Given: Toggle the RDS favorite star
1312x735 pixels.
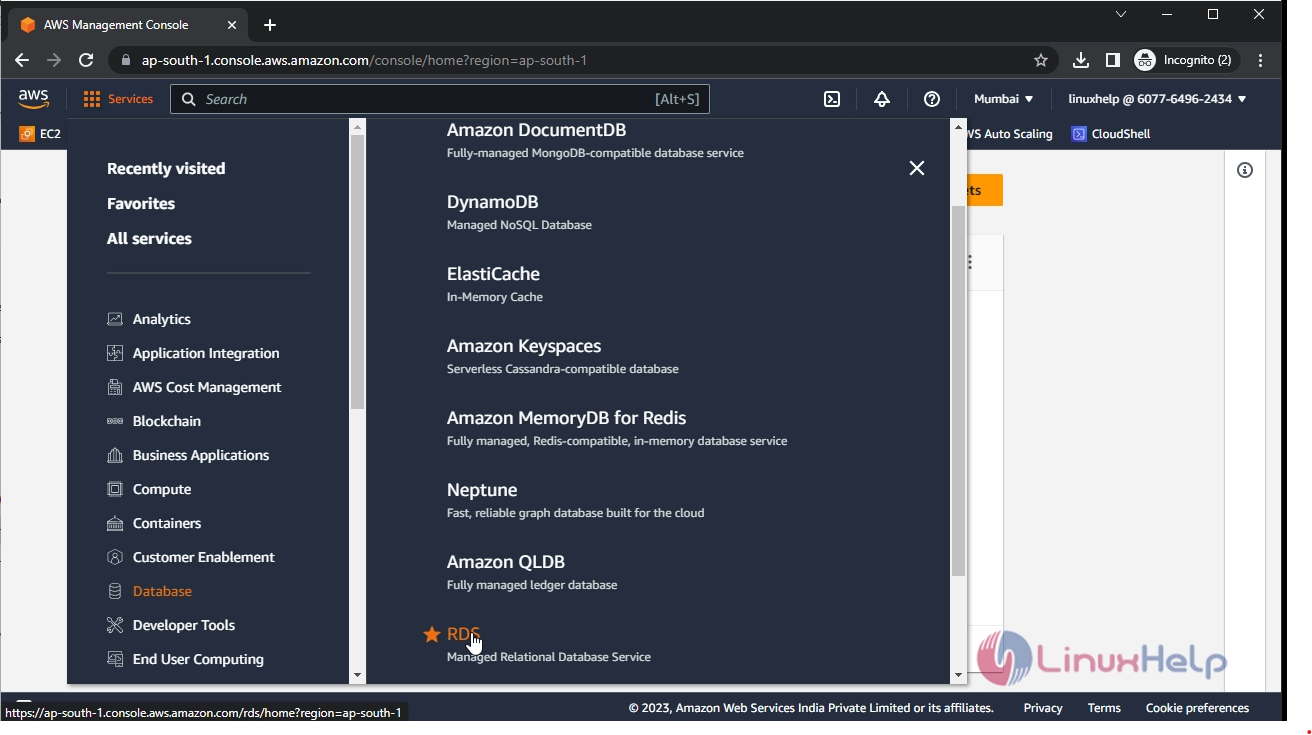Looking at the screenshot, I should (x=431, y=634).
